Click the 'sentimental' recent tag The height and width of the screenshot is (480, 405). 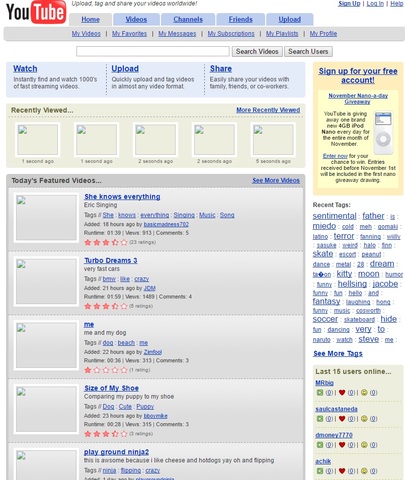[x=334, y=216]
